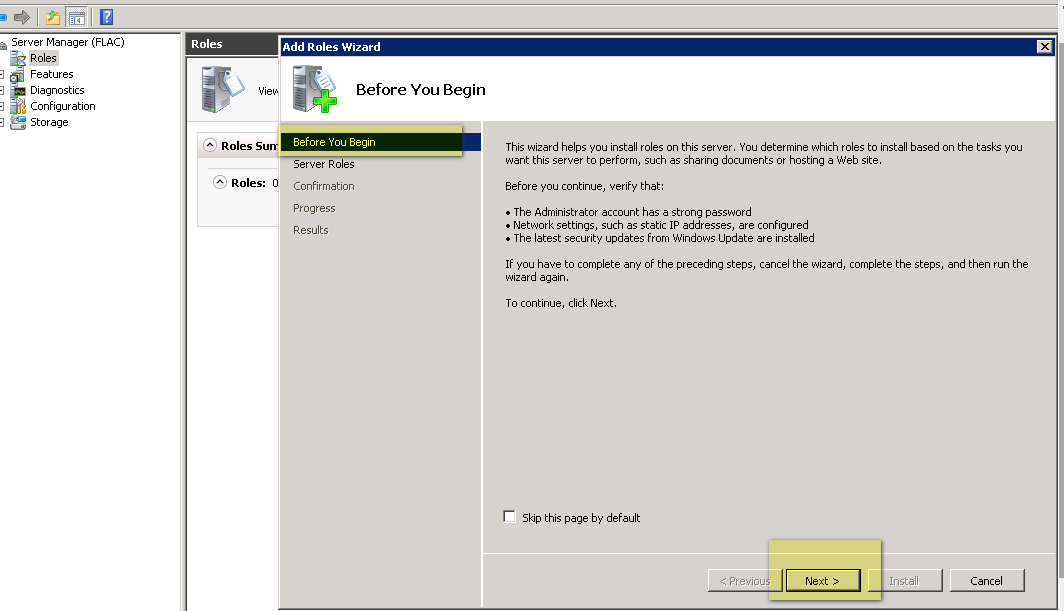Close the Add Roles Wizard window
Image resolution: width=1064 pixels, height=611 pixels.
click(1044, 46)
